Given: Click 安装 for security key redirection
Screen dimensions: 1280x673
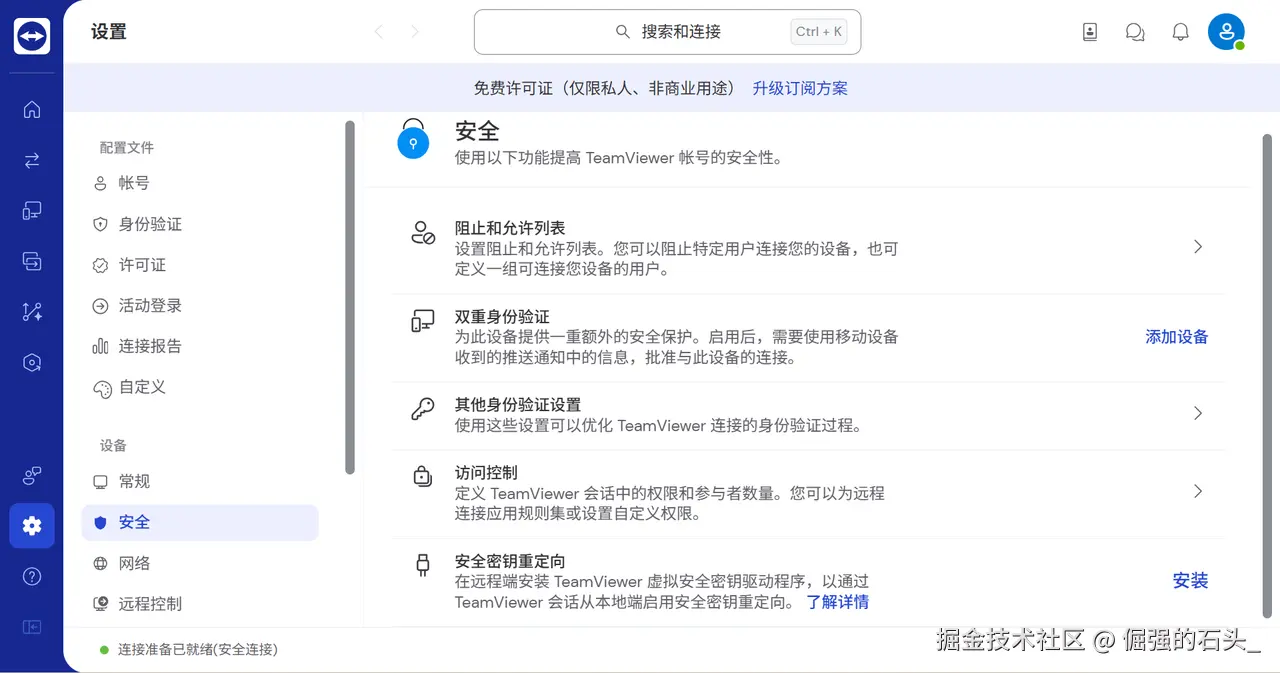Looking at the screenshot, I should (1190, 581).
